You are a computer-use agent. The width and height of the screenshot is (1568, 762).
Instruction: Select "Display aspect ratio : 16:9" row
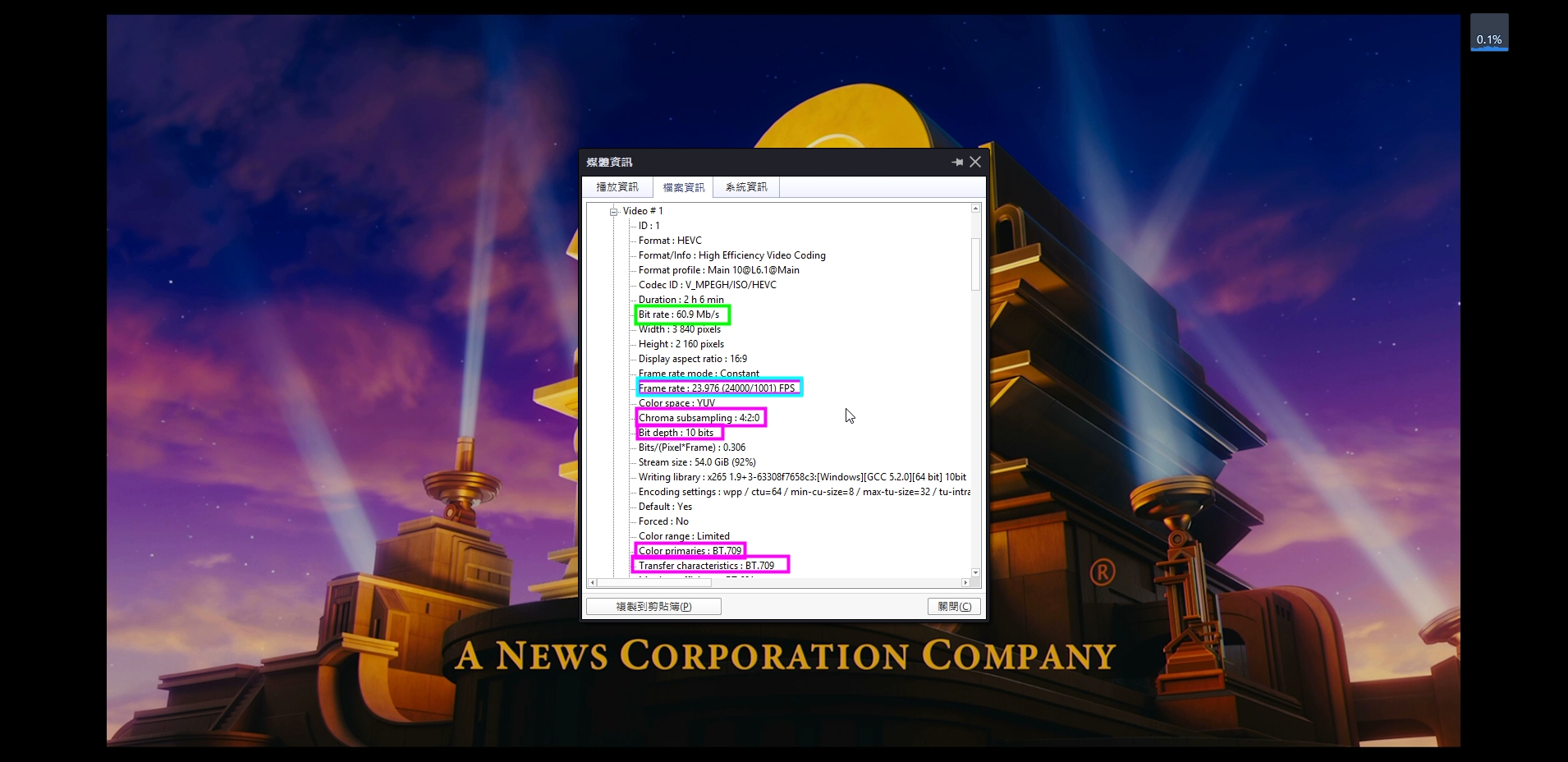693,359
